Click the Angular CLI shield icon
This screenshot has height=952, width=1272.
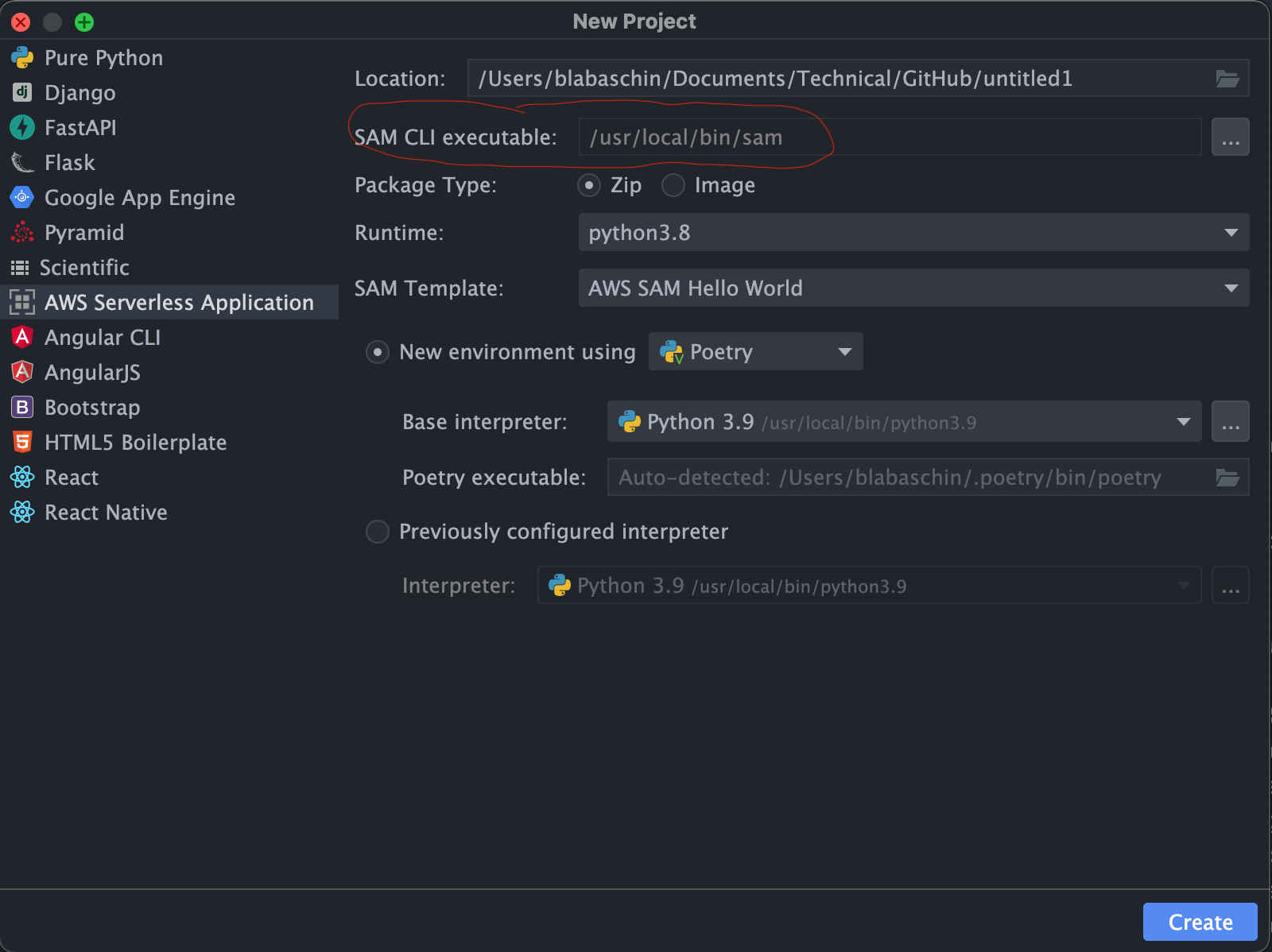[22, 337]
